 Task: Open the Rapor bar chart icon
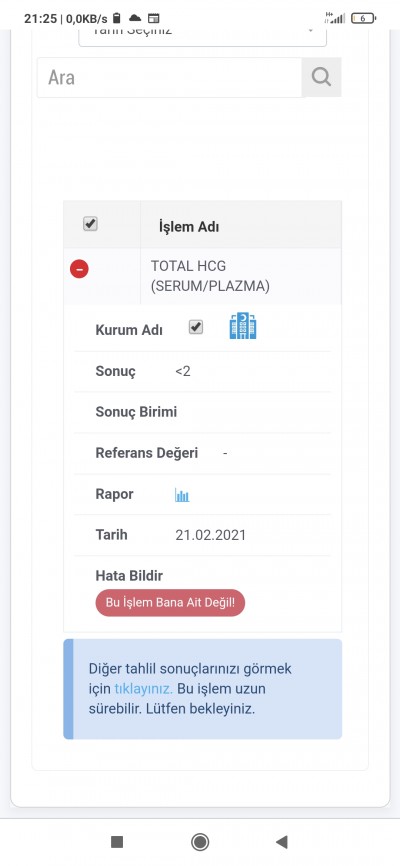point(182,495)
